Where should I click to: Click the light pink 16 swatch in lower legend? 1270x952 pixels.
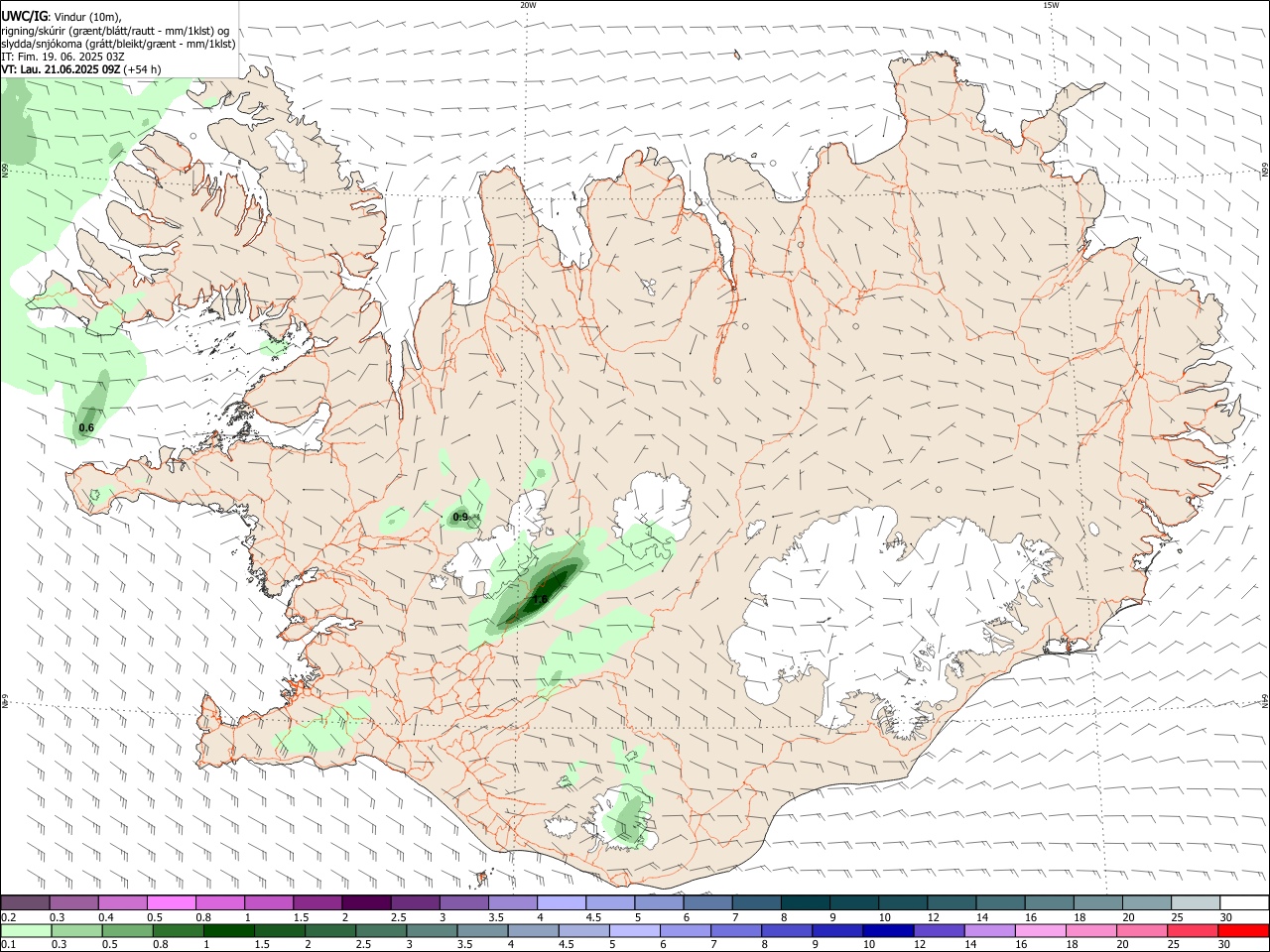point(1040,930)
